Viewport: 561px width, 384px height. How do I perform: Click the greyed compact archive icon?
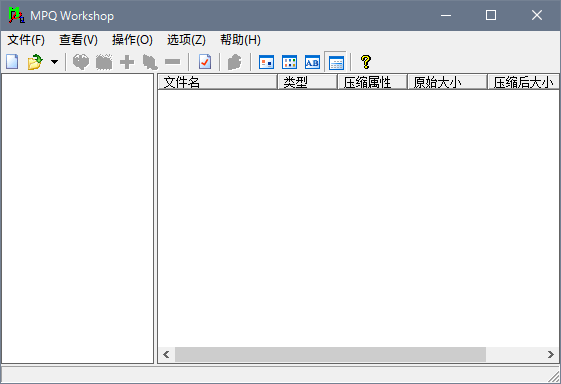(x=234, y=62)
